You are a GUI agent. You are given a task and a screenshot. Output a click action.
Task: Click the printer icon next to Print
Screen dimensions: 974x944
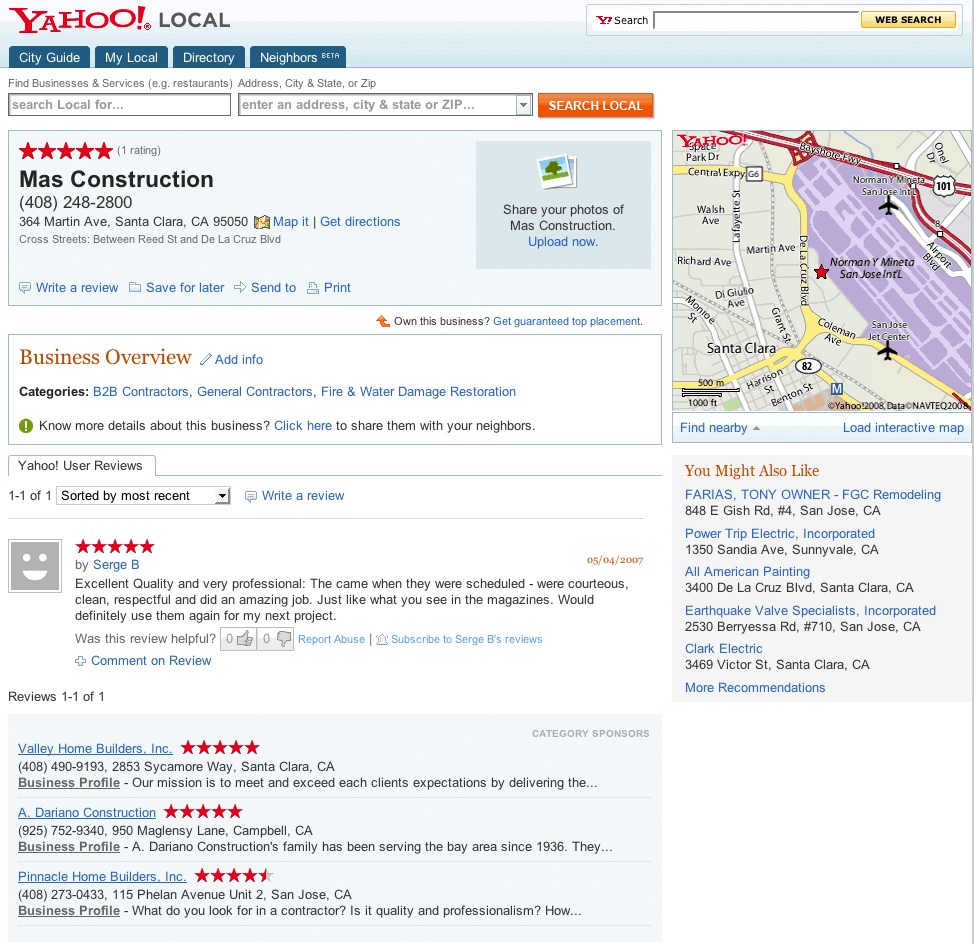(313, 288)
